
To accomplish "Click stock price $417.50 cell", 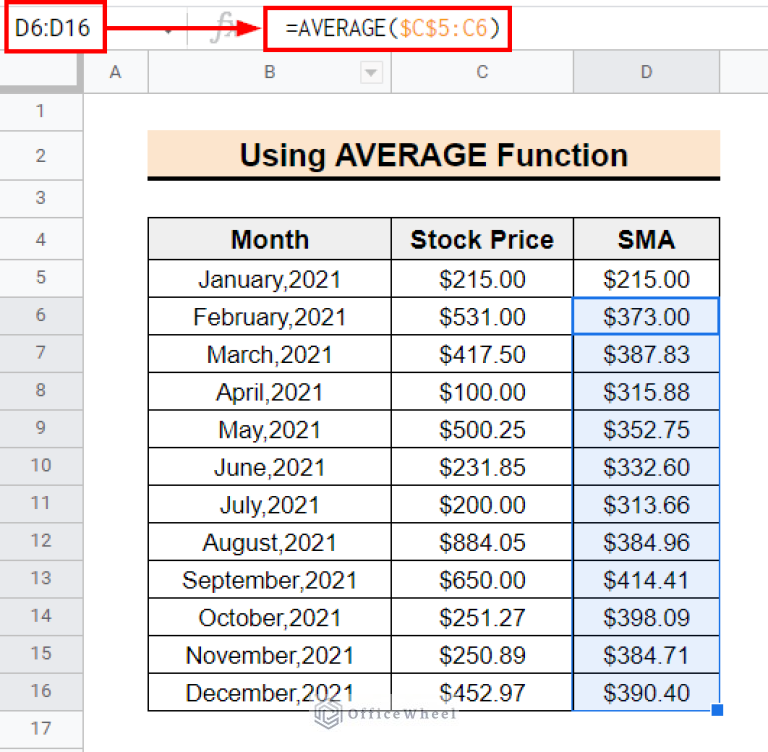I will point(482,354).
